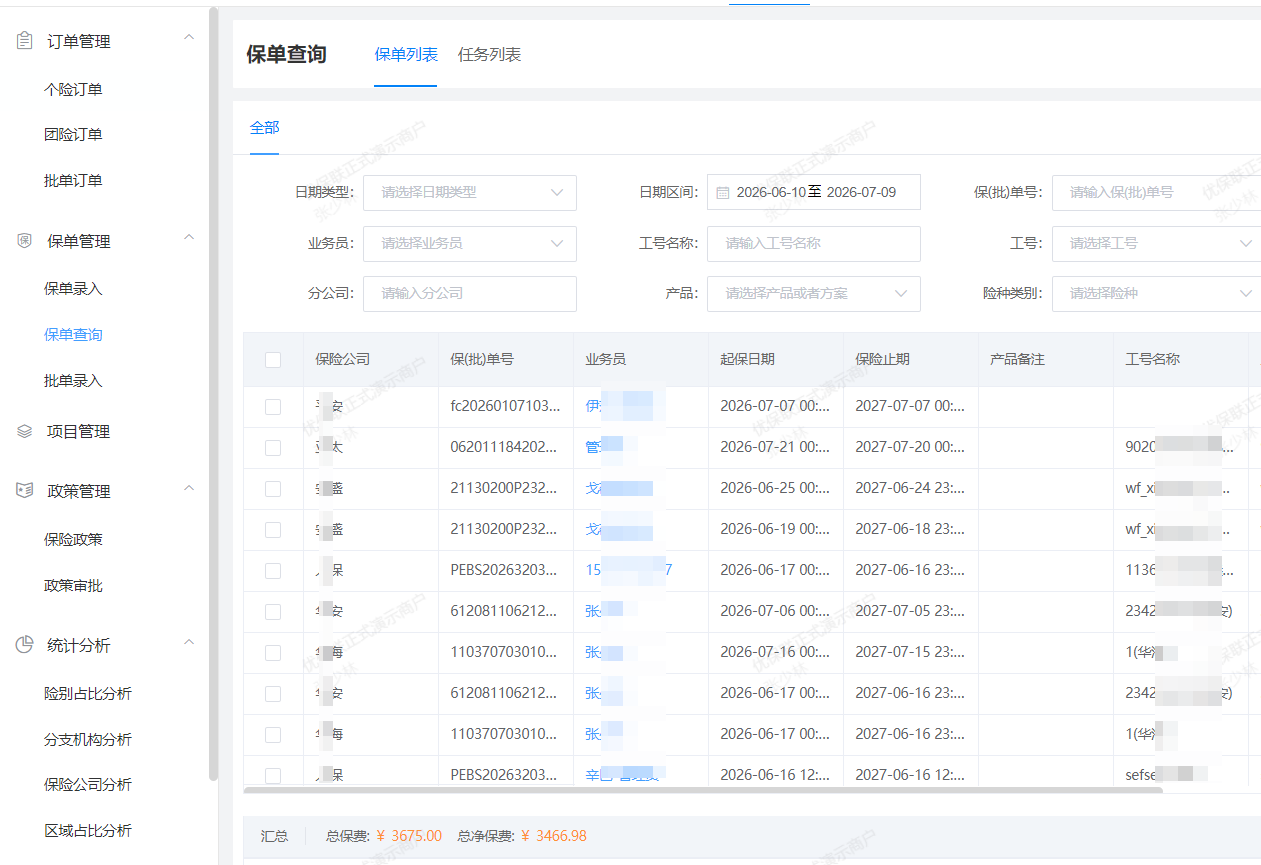Image resolution: width=1261 pixels, height=865 pixels.
Task: Open 分支机构分析 report
Action: (88, 740)
